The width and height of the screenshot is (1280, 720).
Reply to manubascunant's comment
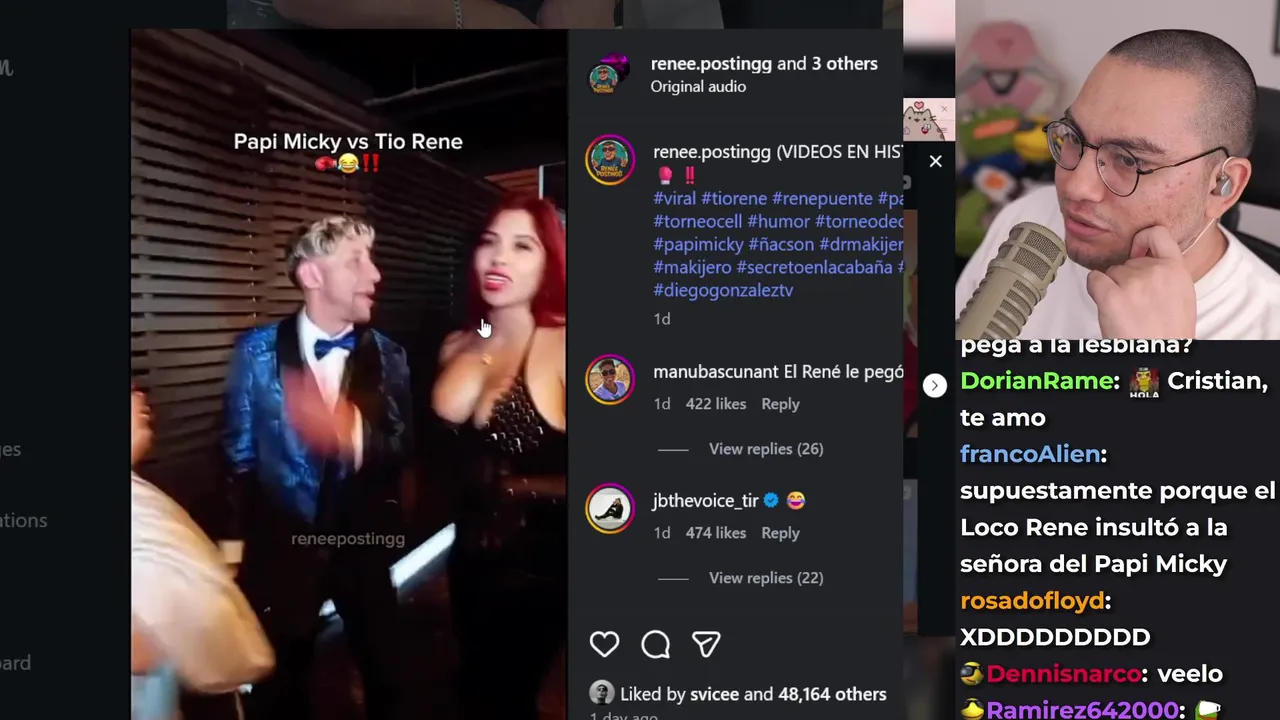pyautogui.click(x=780, y=404)
